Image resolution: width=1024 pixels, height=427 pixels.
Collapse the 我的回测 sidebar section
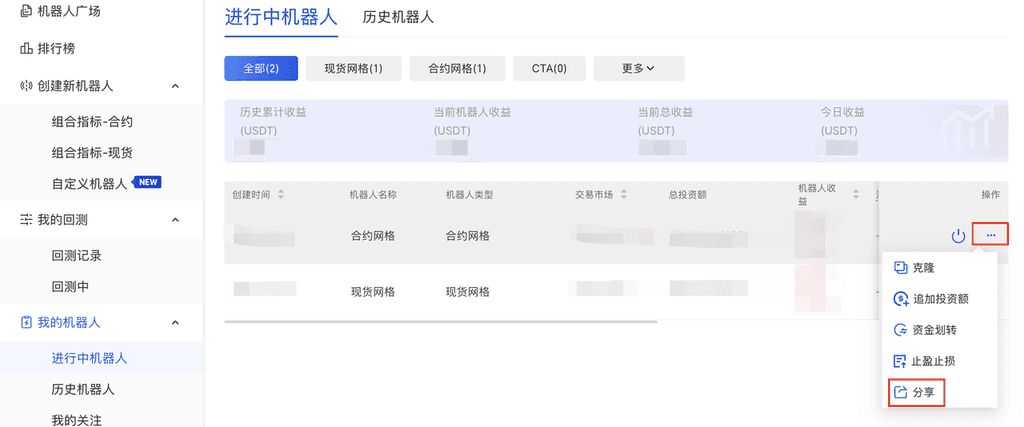tap(175, 219)
